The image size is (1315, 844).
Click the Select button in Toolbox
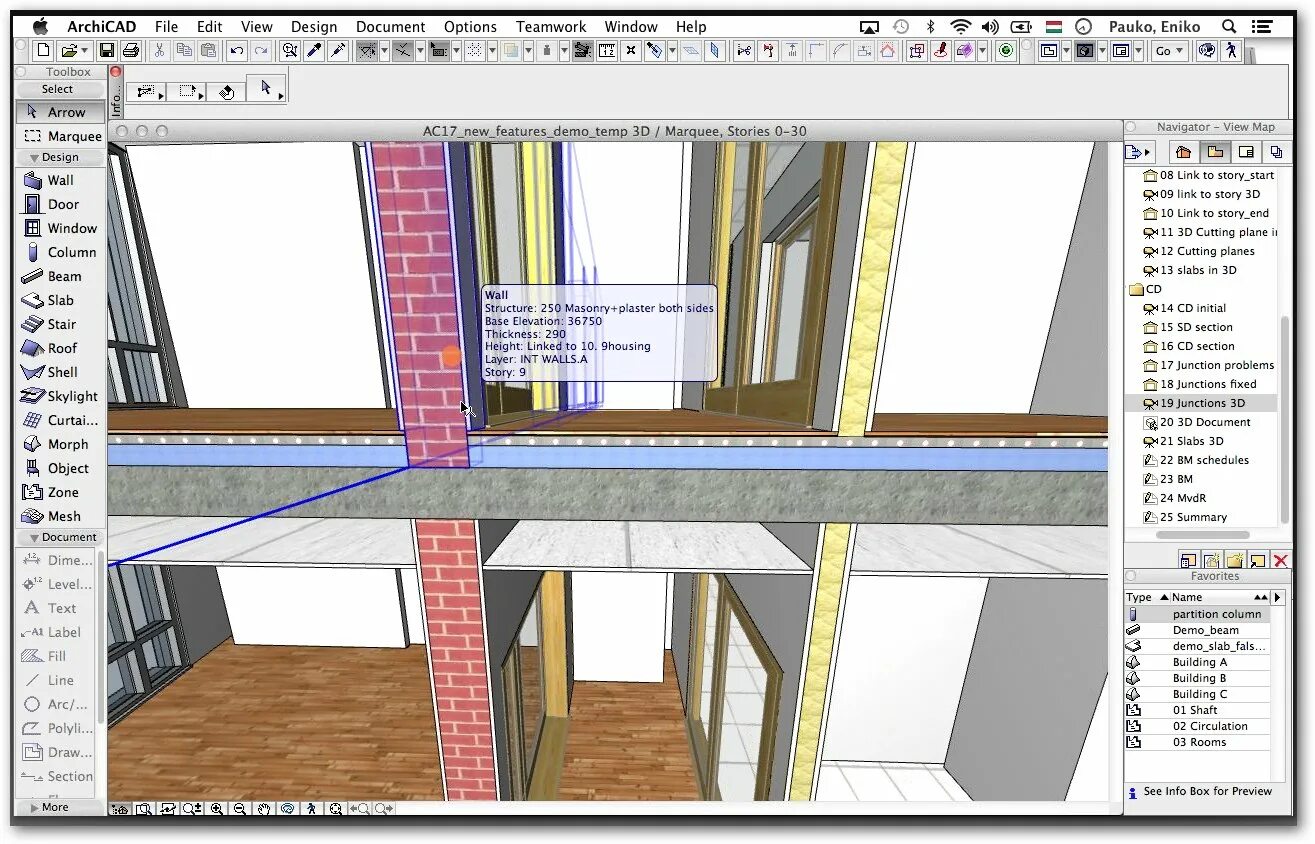[57, 89]
